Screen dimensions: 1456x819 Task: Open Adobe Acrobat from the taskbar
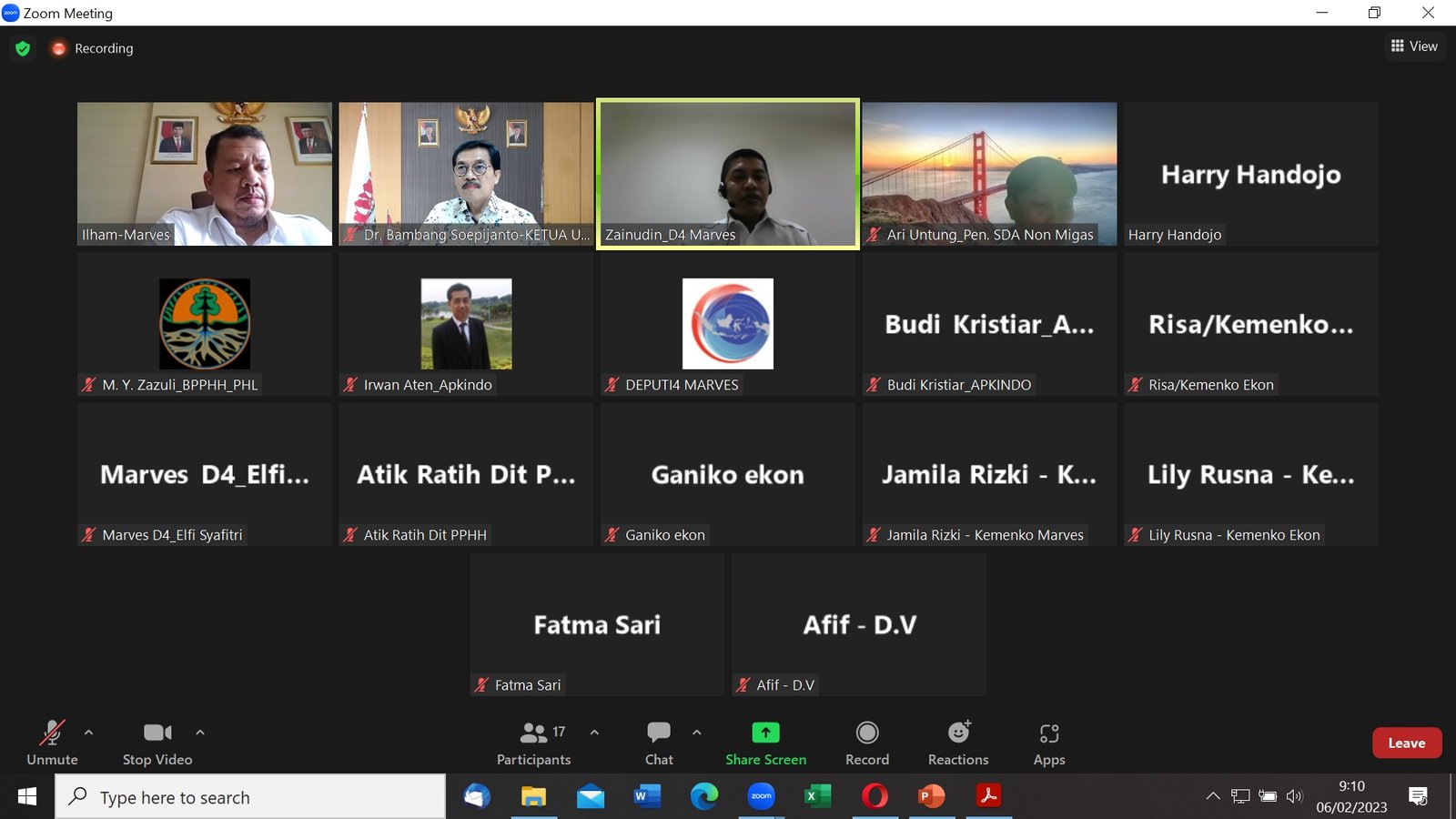pos(988,797)
